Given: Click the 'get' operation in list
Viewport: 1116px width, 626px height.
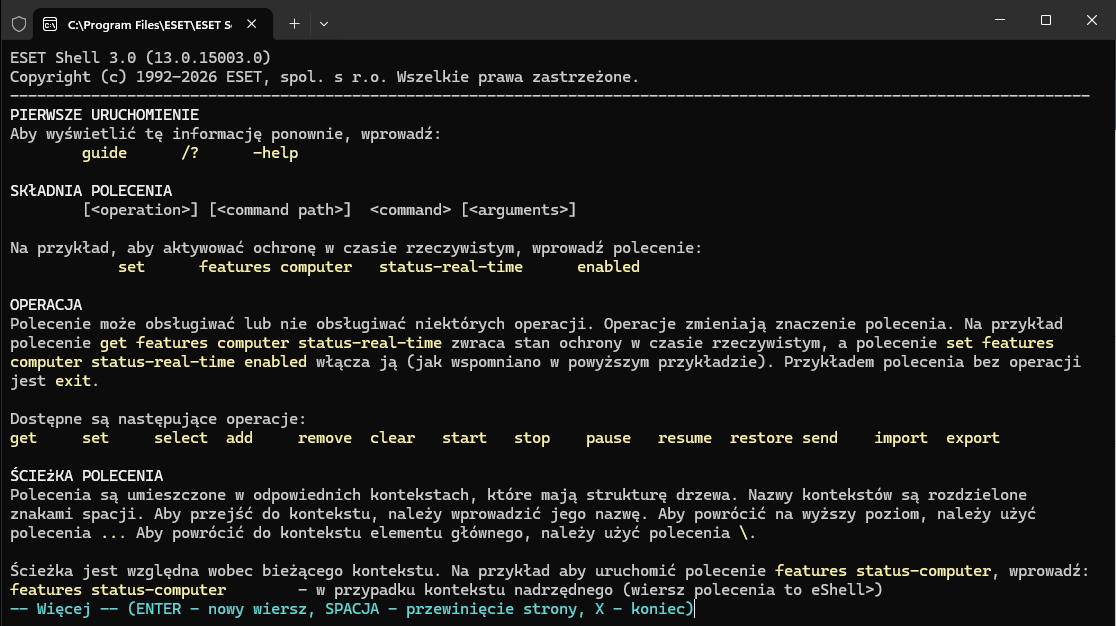Looking at the screenshot, I should (x=23, y=438).
